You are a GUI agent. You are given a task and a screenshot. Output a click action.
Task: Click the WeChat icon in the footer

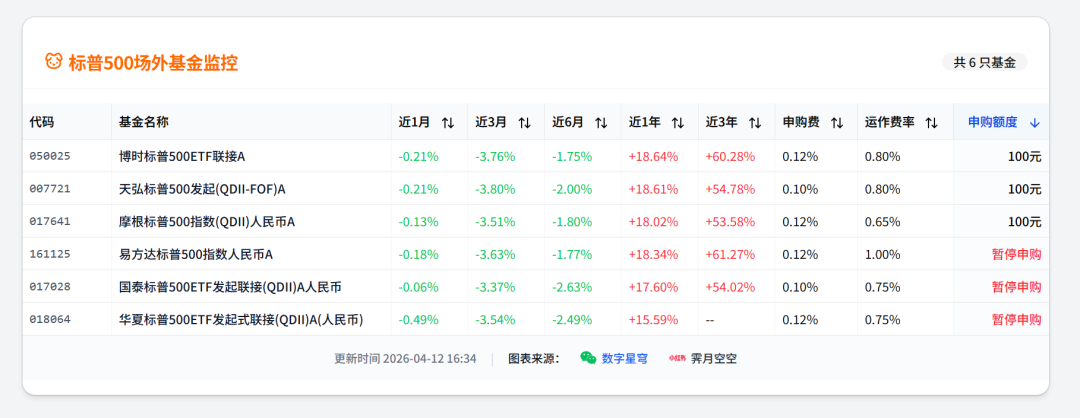tap(588, 358)
